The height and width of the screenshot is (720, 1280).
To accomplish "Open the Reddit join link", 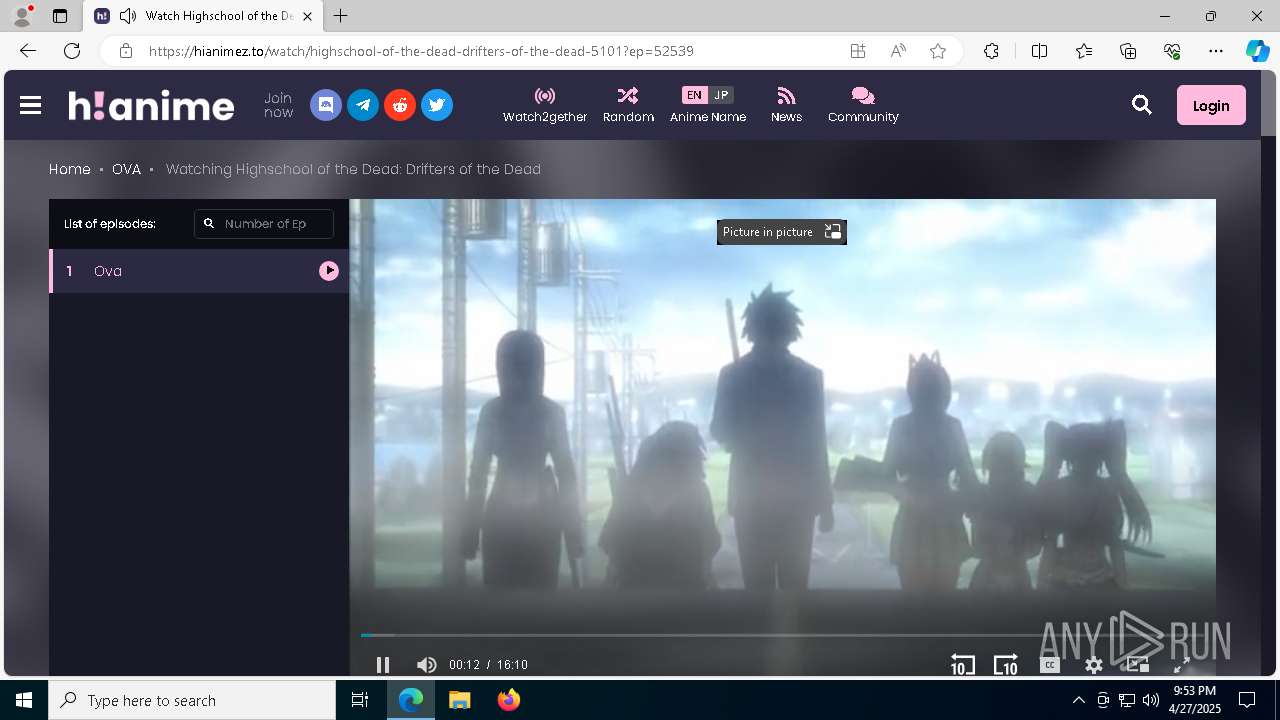I will [x=400, y=105].
